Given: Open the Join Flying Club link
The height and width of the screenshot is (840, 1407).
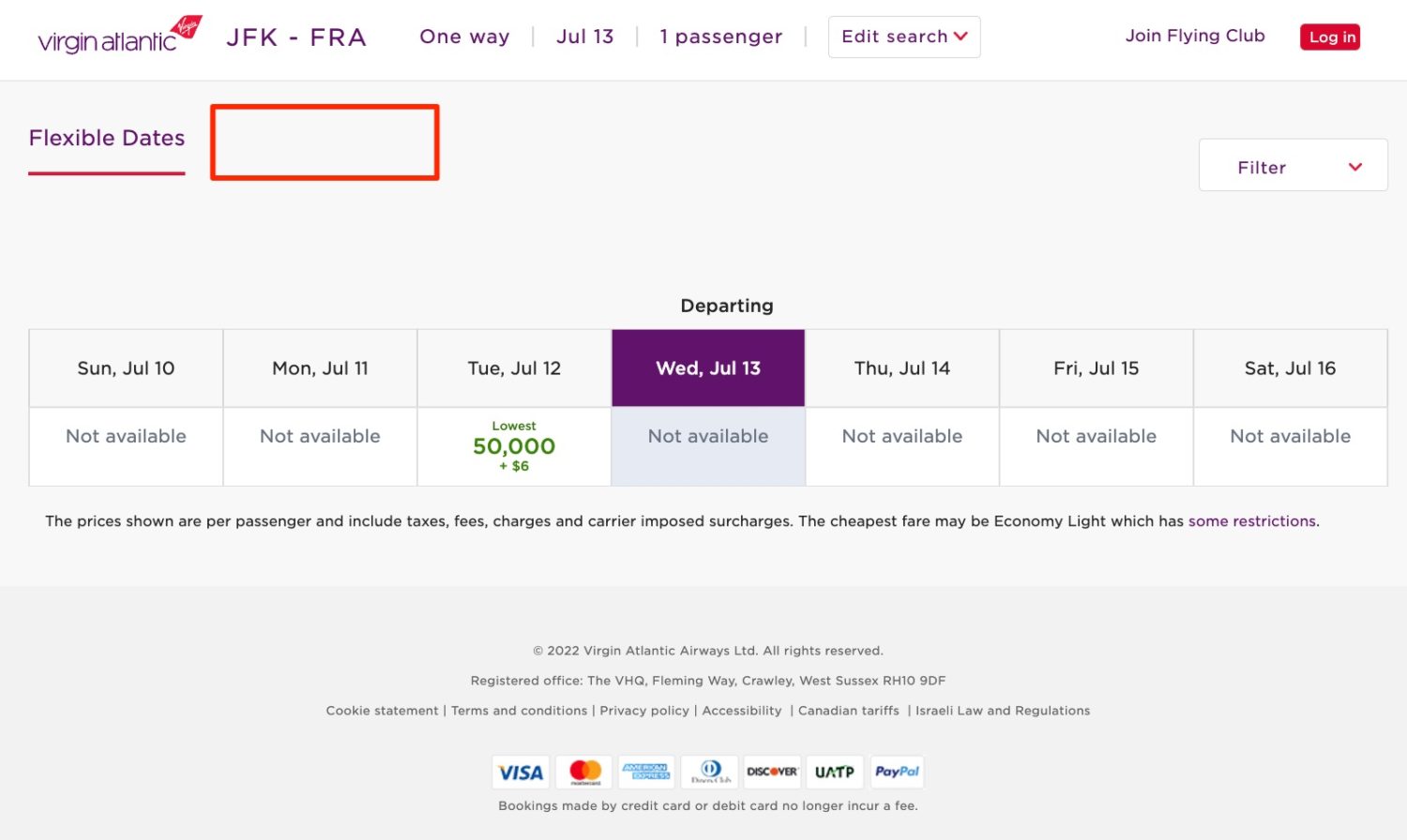Looking at the screenshot, I should tap(1194, 36).
